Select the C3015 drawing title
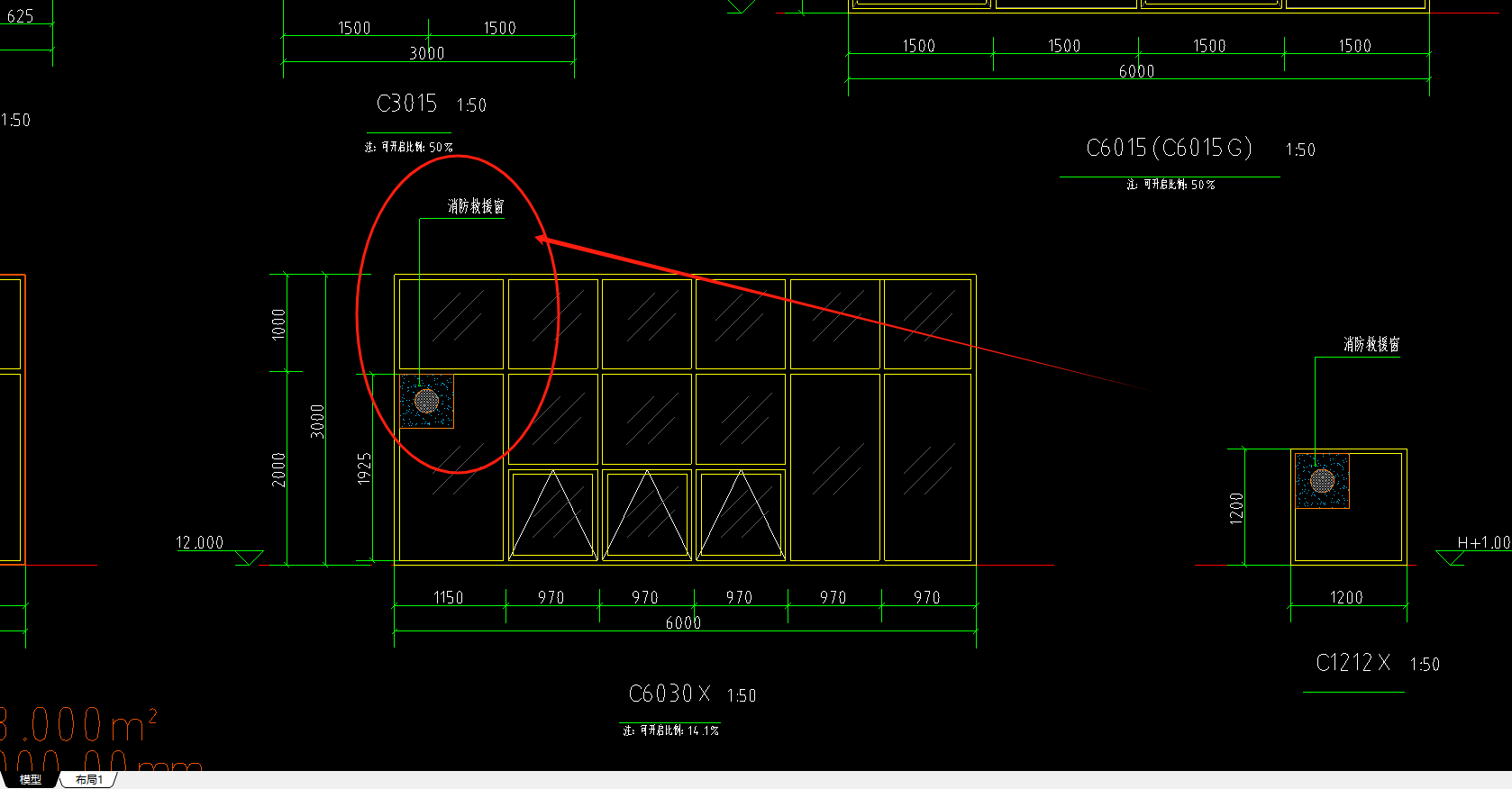This screenshot has width=1512, height=789. pyautogui.click(x=406, y=104)
